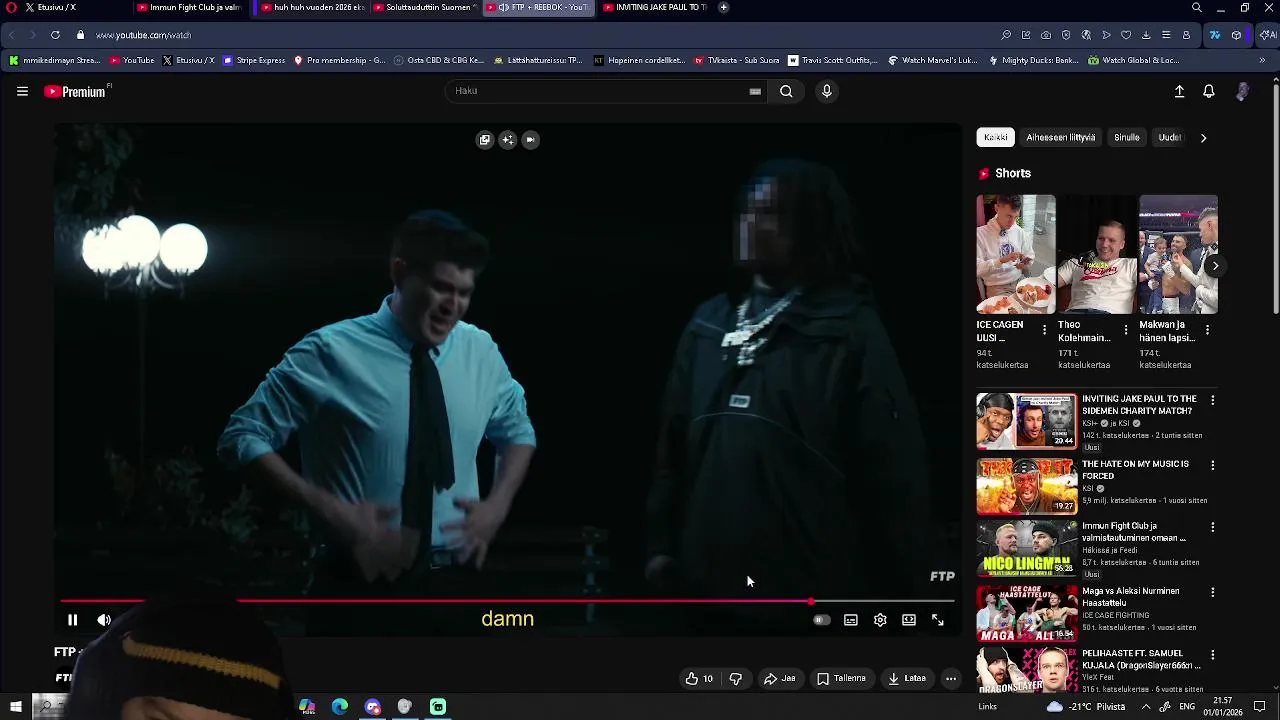Viewport: 1280px width, 720px height.
Task: Open options for the Maga vs Aleksi video
Action: [x=1212, y=592]
